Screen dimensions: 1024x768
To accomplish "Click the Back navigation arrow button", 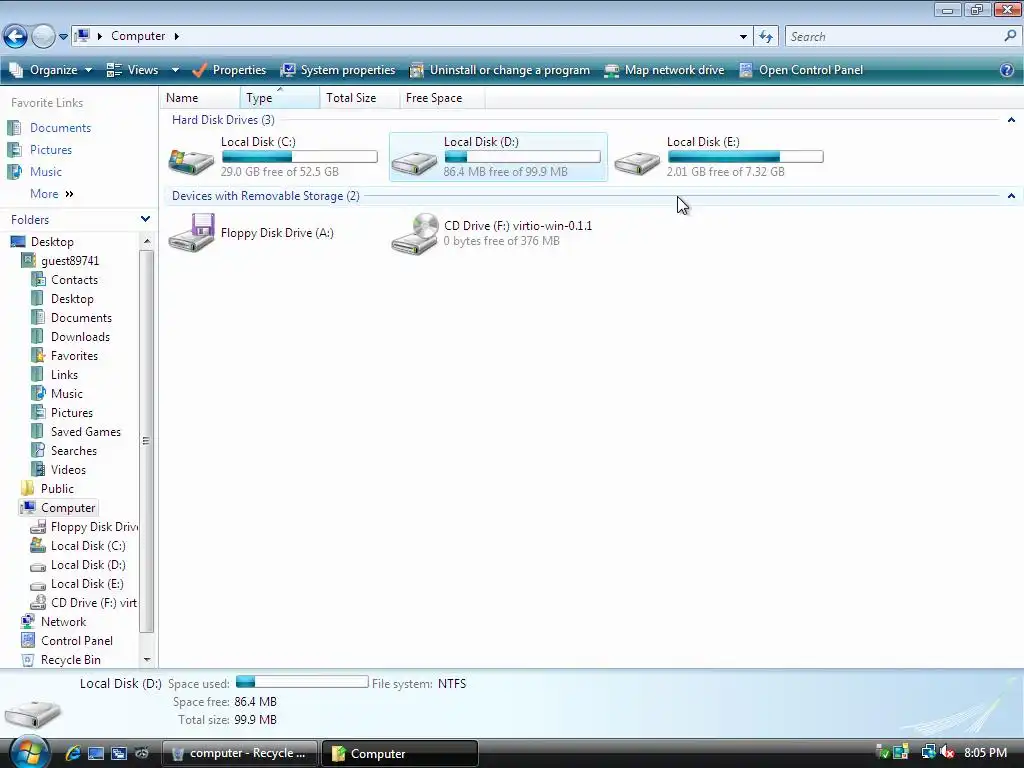I will tap(15, 36).
